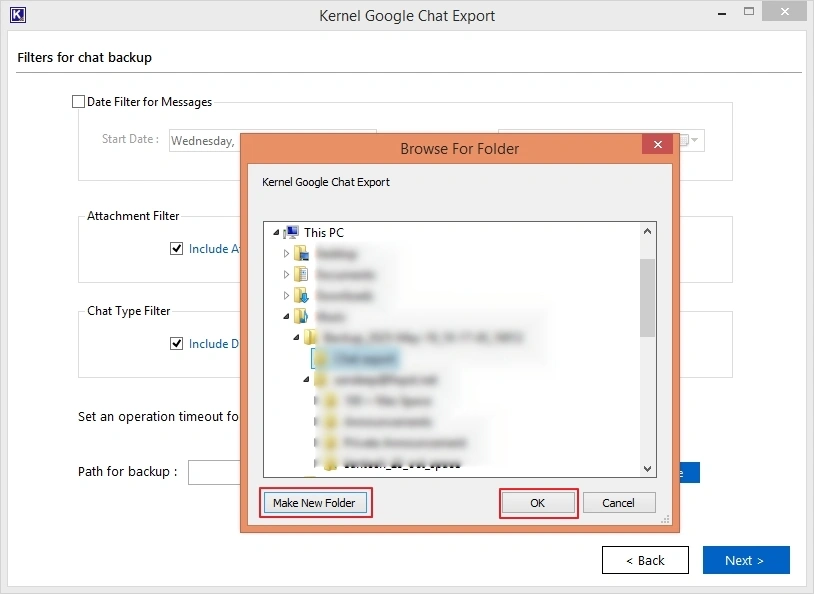
Task: Enable Date Filter for Messages checkbox
Action: click(78, 102)
